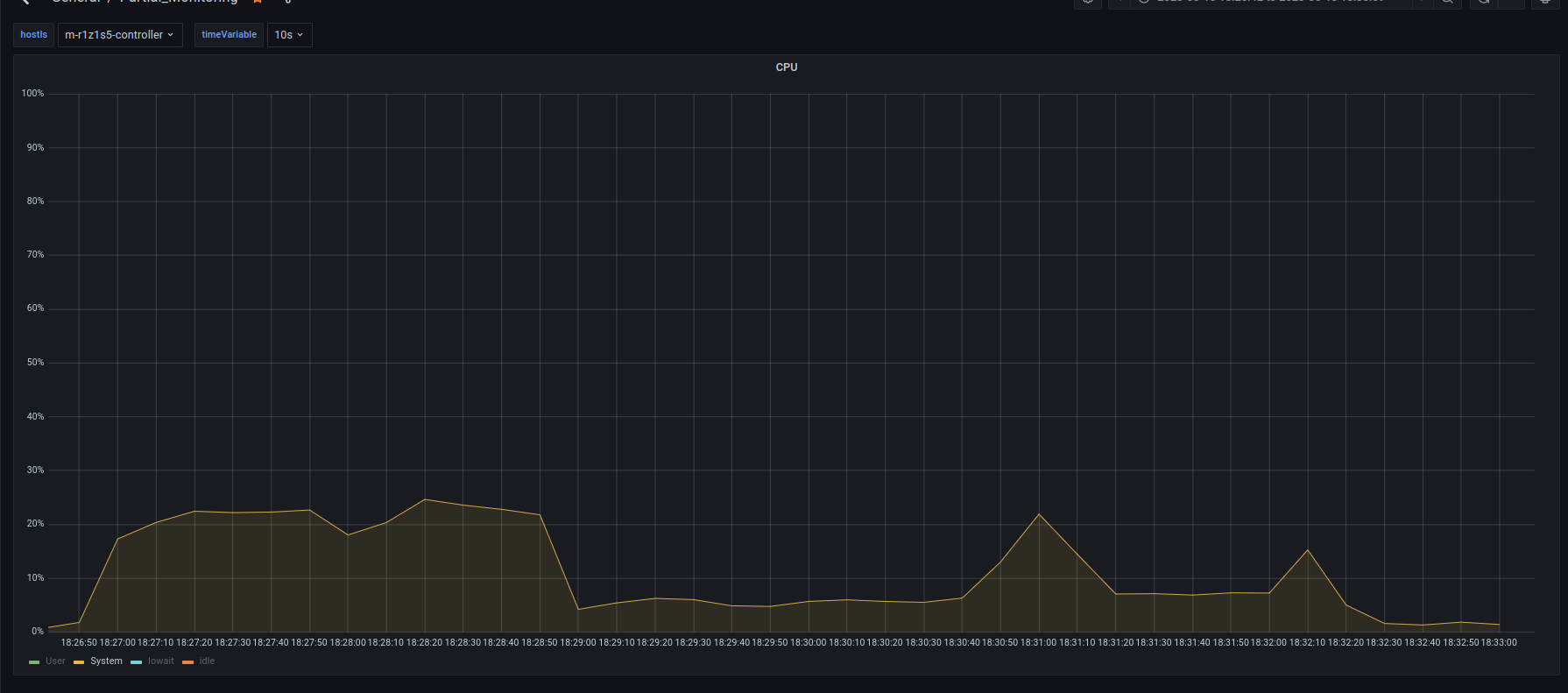Click the CPU graph peak near 18:31:00
1568x693 pixels.
[x=1039, y=514]
